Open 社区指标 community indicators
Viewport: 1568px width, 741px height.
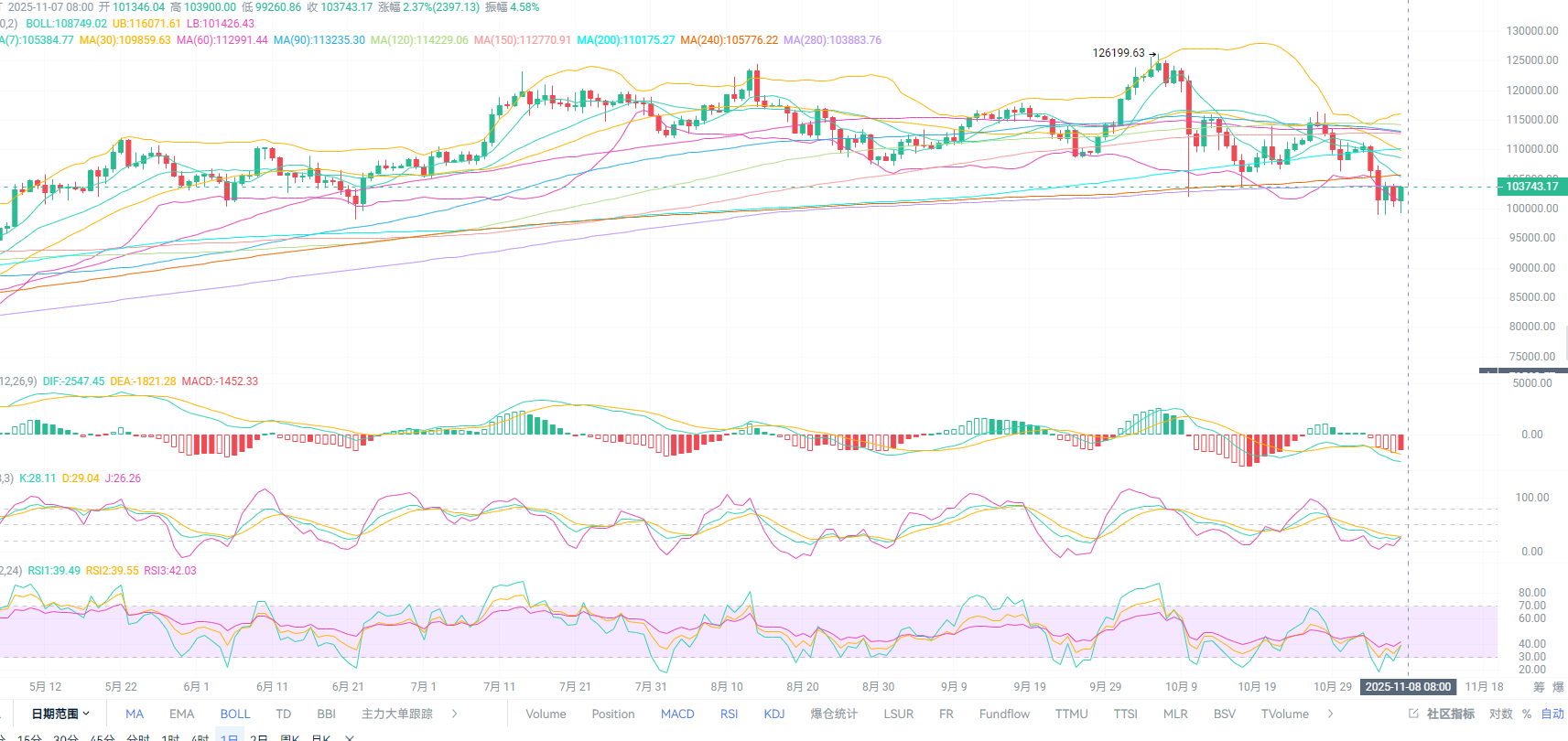click(1451, 714)
